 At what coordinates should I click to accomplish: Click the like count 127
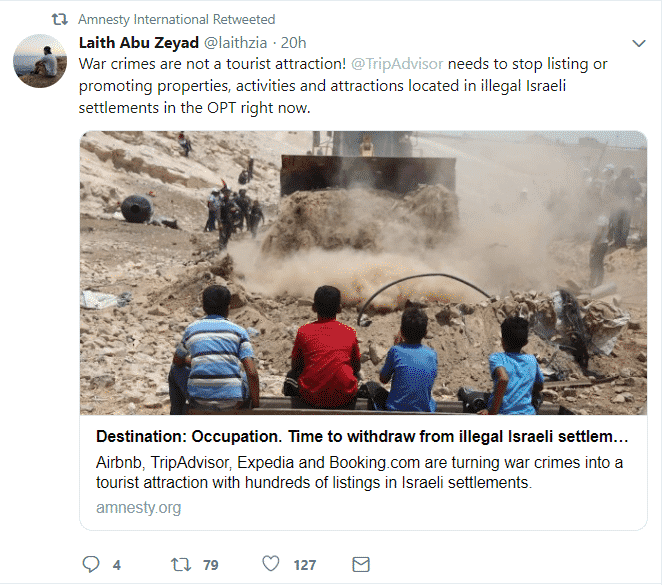[305, 565]
